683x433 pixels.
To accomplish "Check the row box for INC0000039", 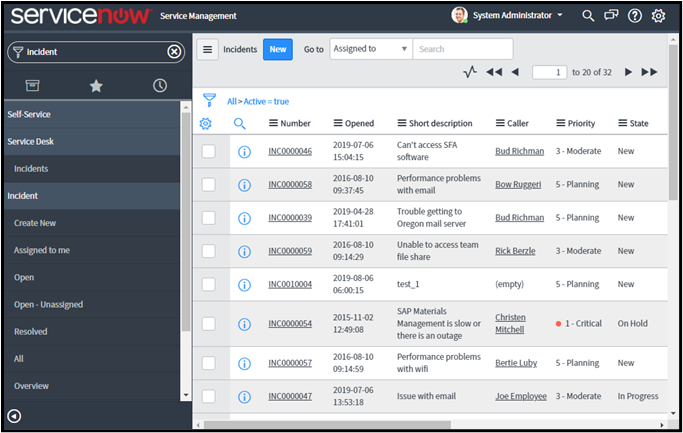I will point(208,217).
